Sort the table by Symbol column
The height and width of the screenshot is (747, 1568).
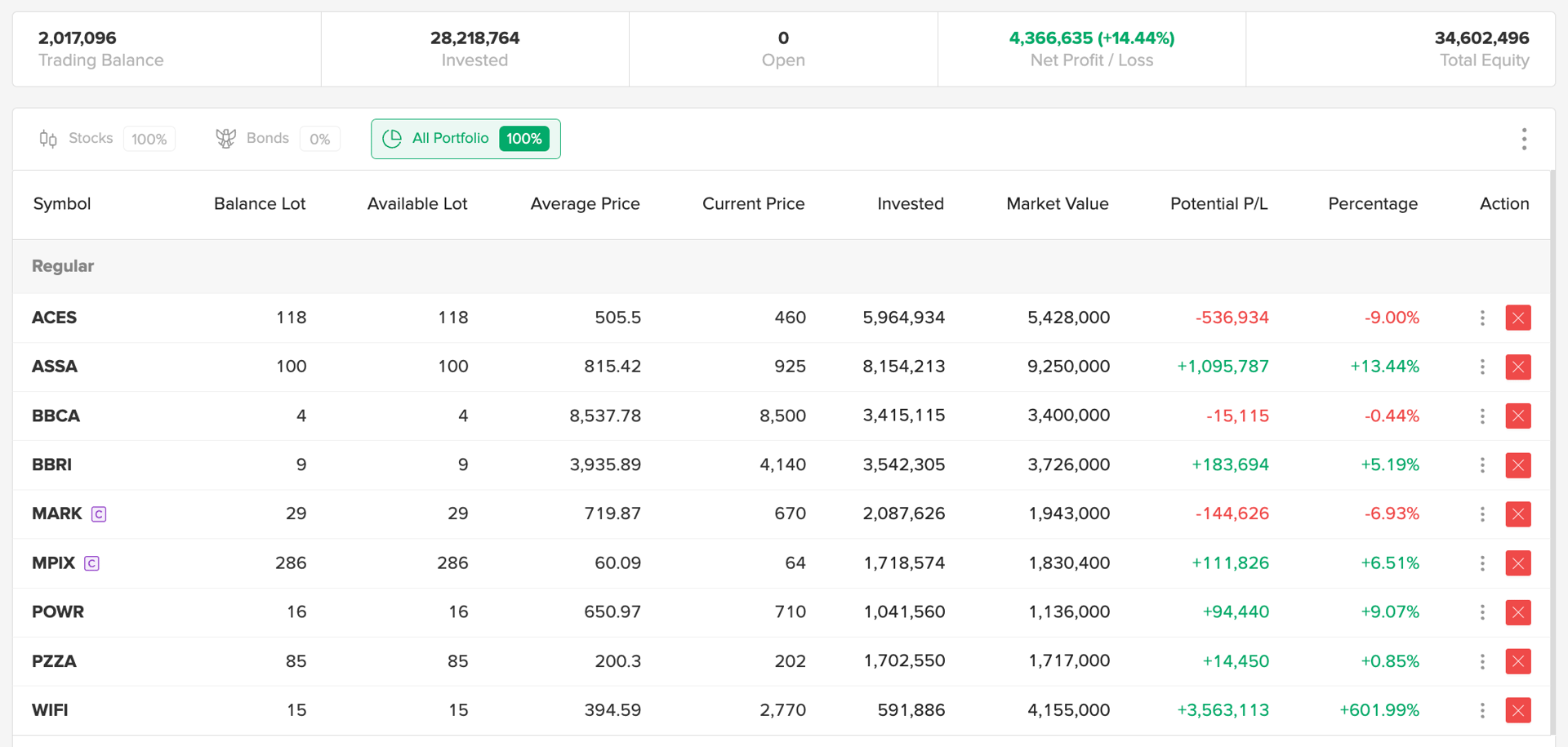[x=62, y=204]
